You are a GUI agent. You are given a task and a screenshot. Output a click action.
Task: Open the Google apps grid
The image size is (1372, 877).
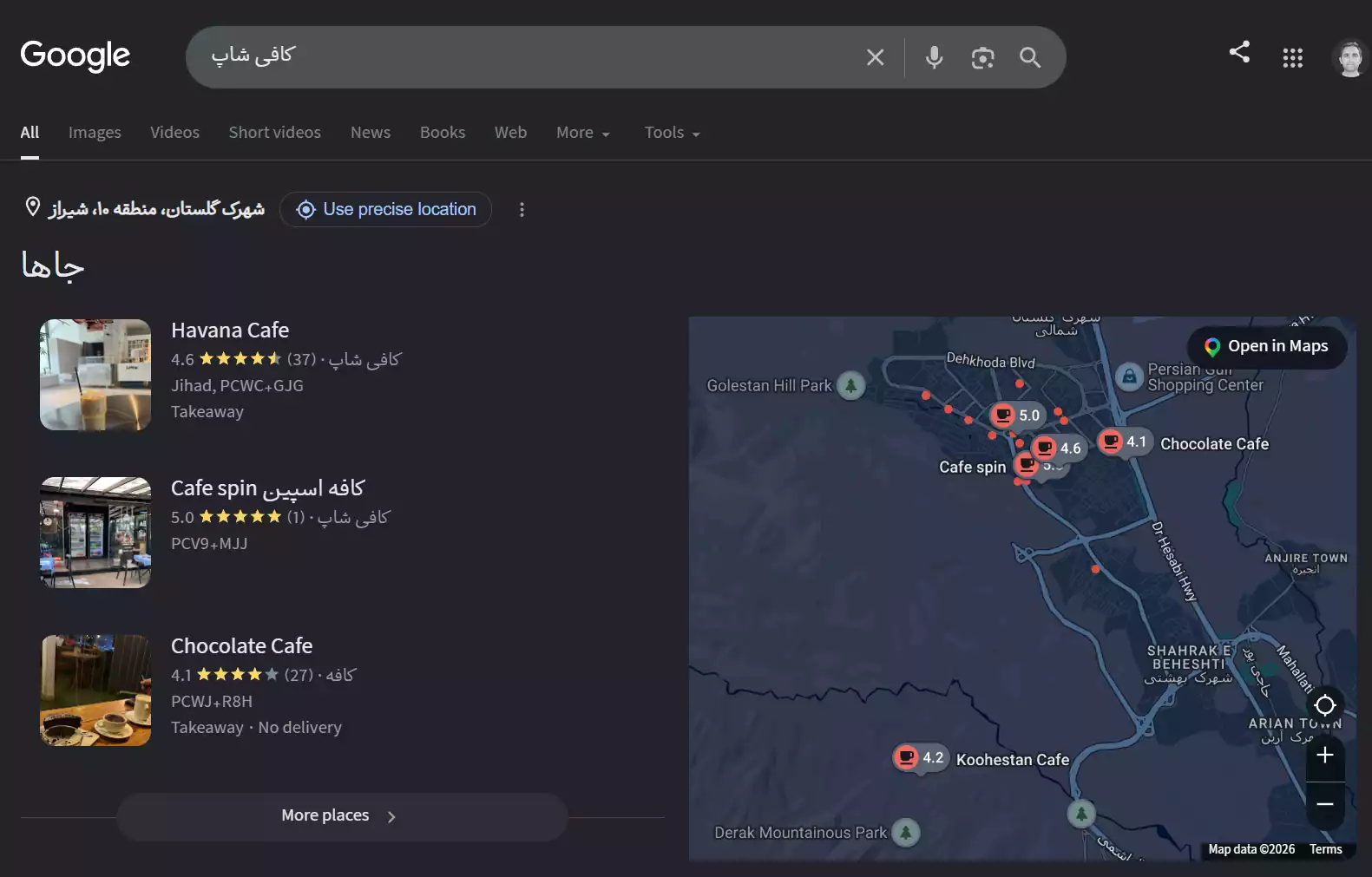tap(1293, 58)
